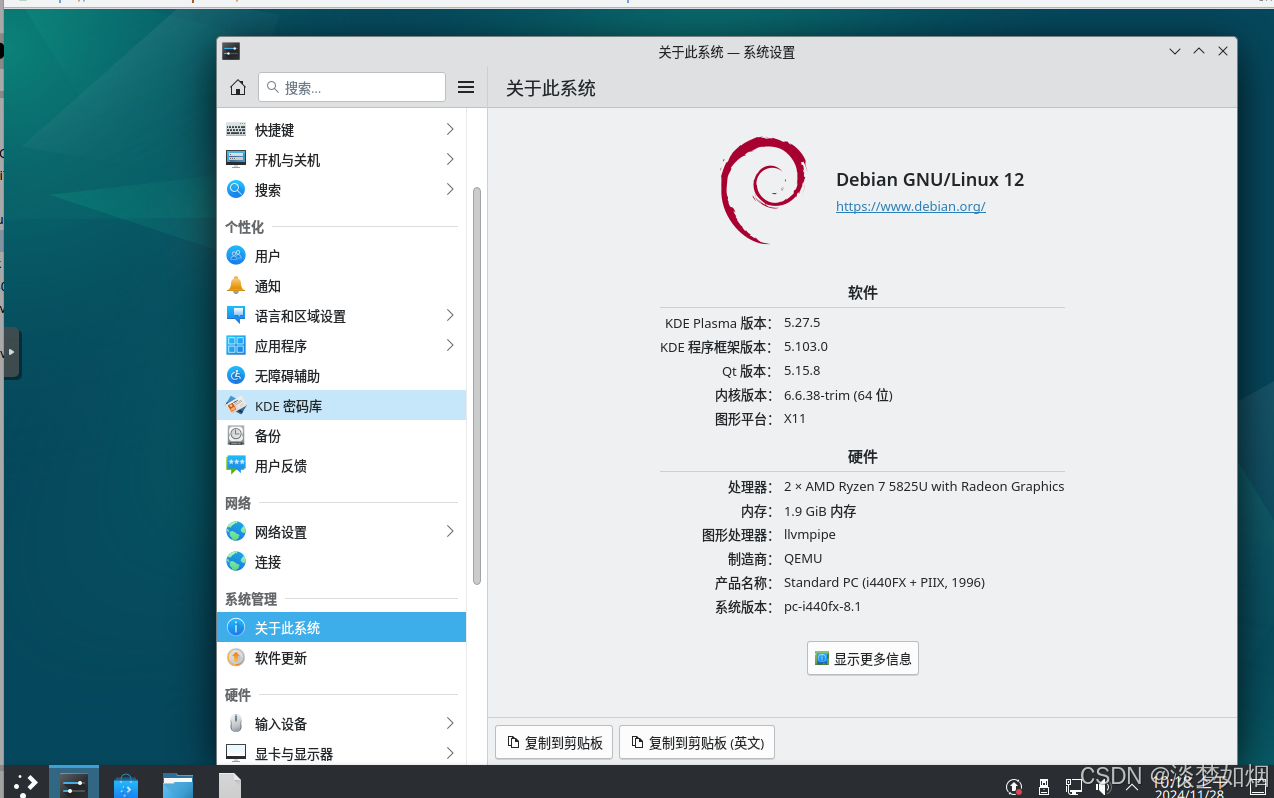Image resolution: width=1274 pixels, height=798 pixels.
Task: Open the https://www.debian.org/ link
Action: 911,206
